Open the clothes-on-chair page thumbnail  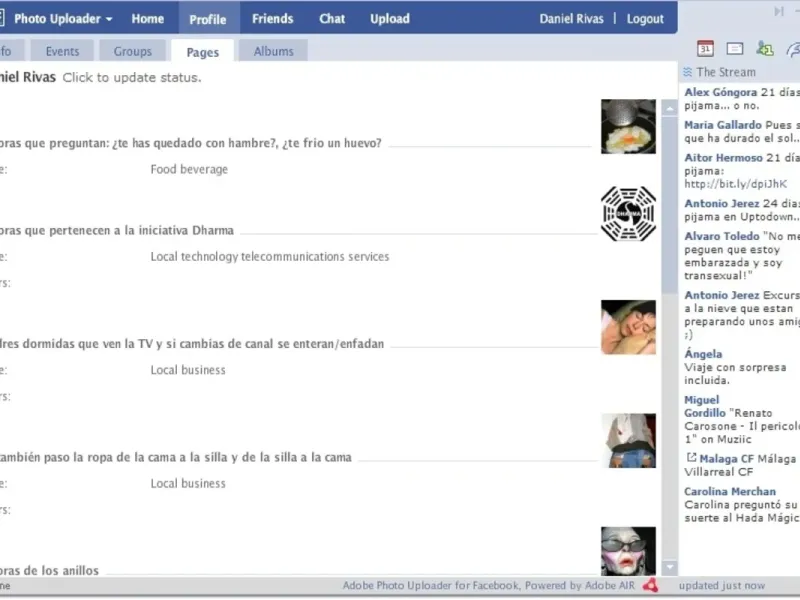[x=628, y=441]
